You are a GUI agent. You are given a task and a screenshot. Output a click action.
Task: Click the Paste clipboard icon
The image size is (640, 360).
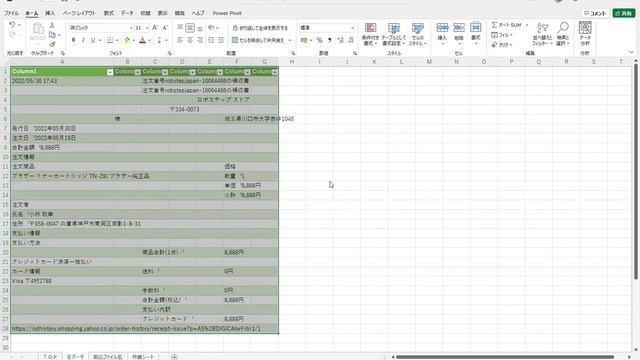click(38, 29)
